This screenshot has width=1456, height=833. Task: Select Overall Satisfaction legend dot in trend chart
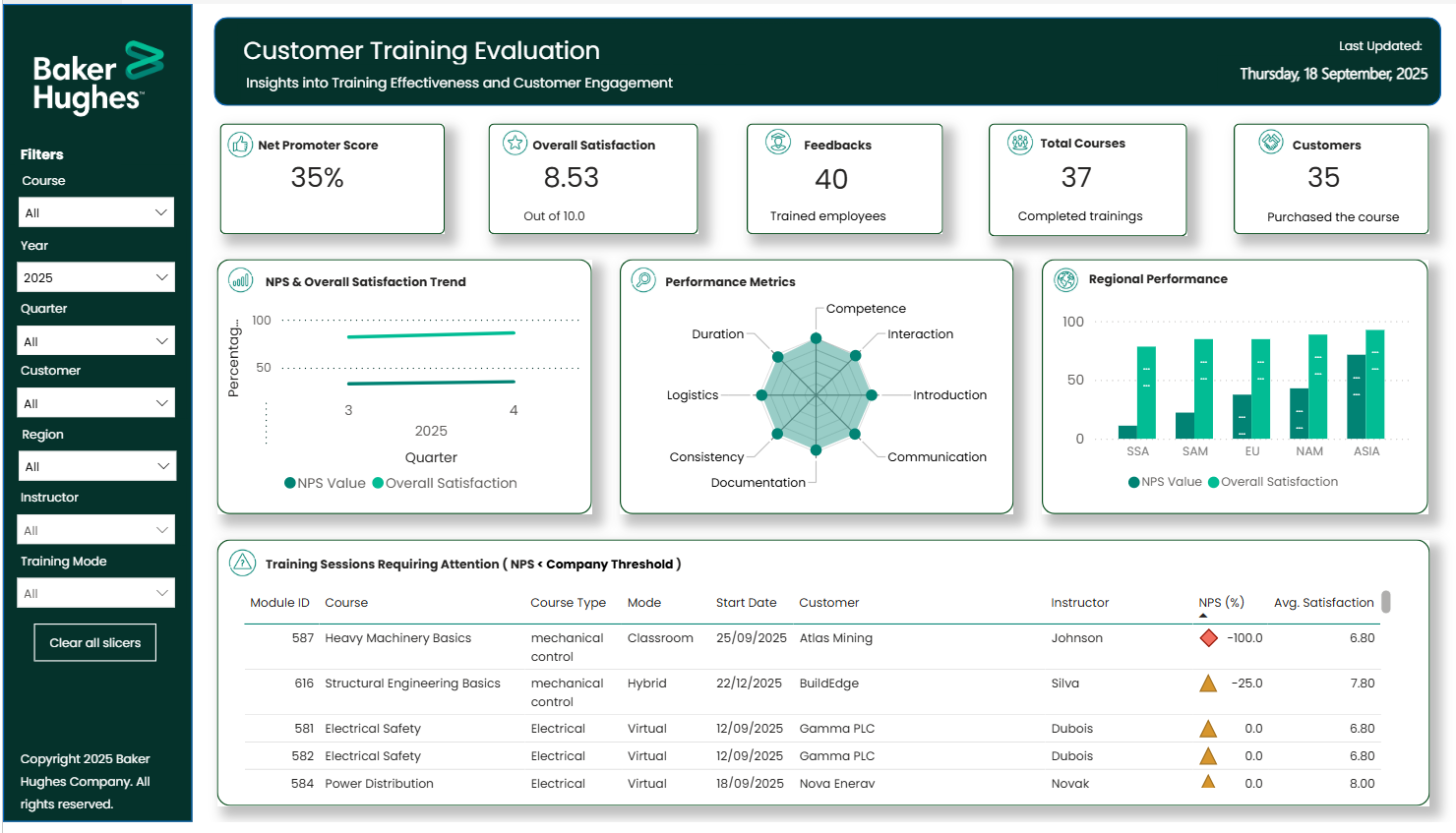click(x=378, y=483)
